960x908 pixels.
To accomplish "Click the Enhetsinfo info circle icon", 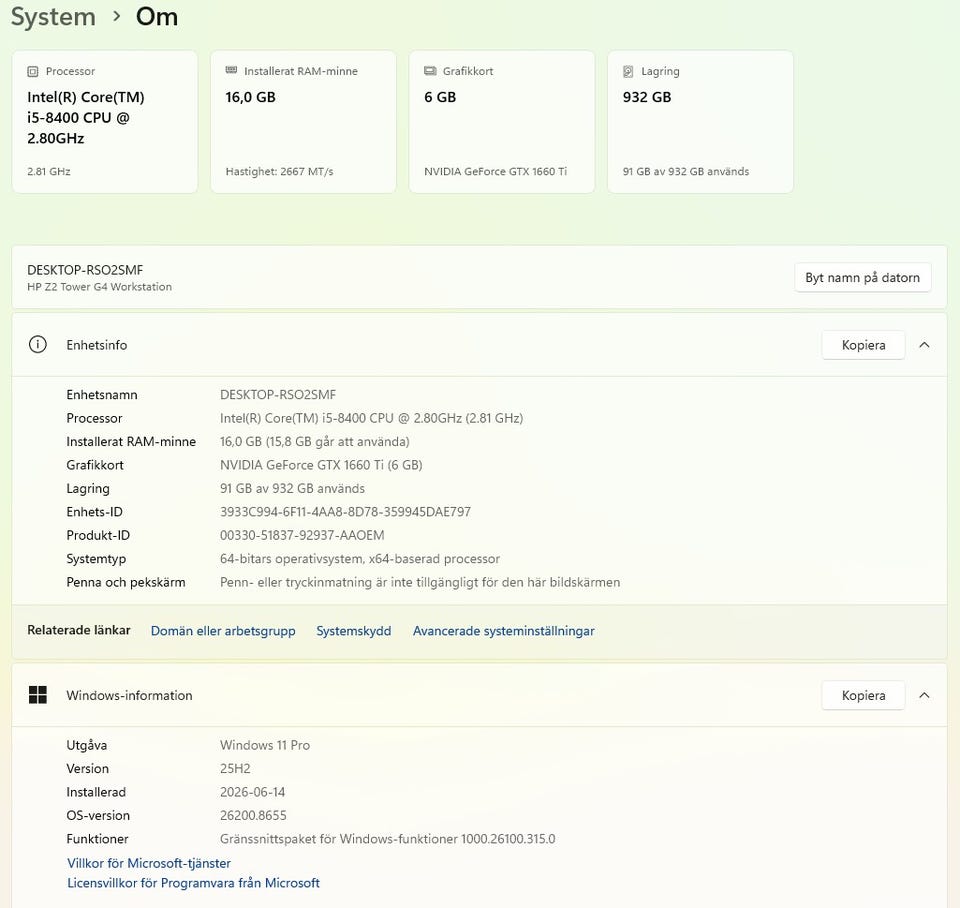I will click(38, 345).
